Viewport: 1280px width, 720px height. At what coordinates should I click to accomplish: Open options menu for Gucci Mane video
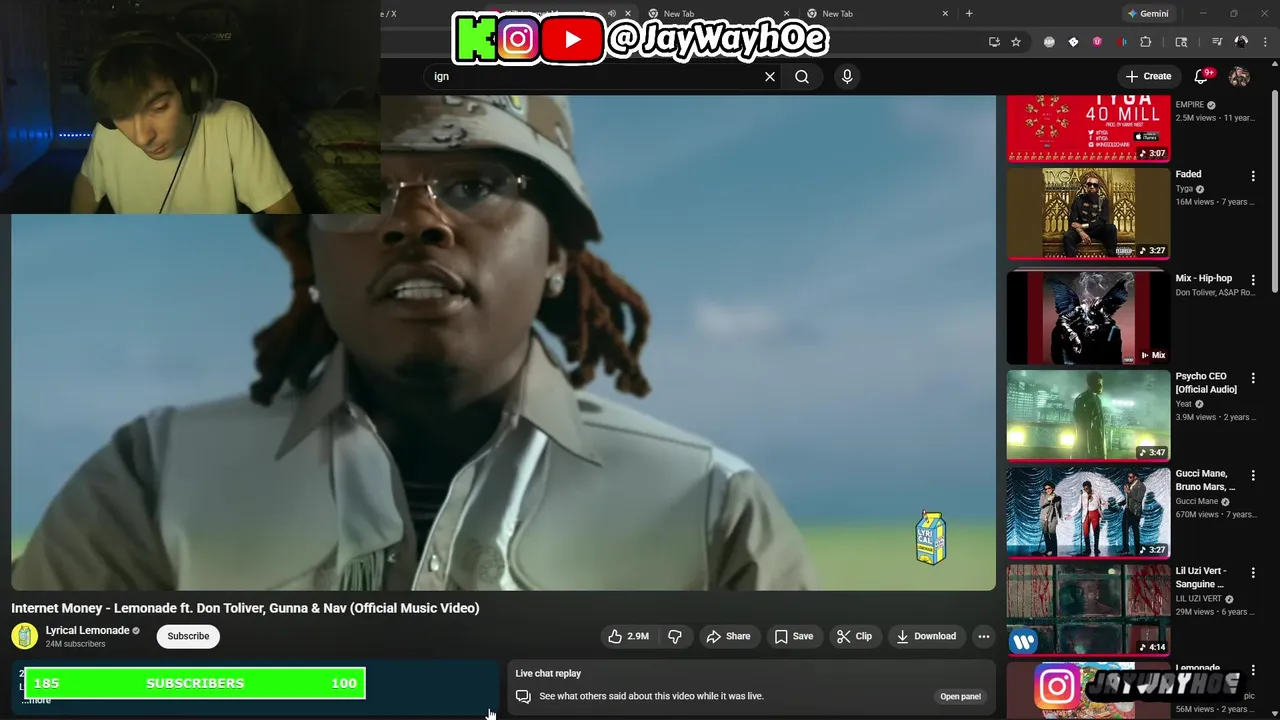pyautogui.click(x=1253, y=475)
